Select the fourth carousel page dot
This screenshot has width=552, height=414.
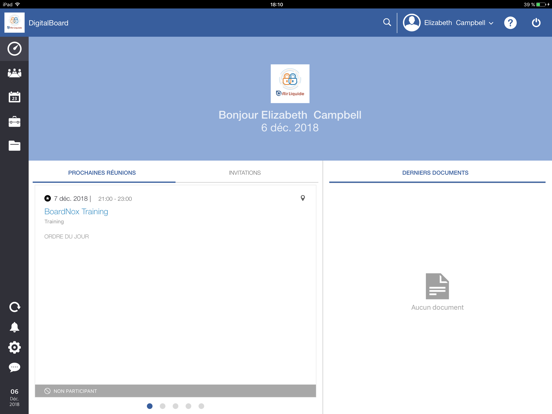[188, 406]
